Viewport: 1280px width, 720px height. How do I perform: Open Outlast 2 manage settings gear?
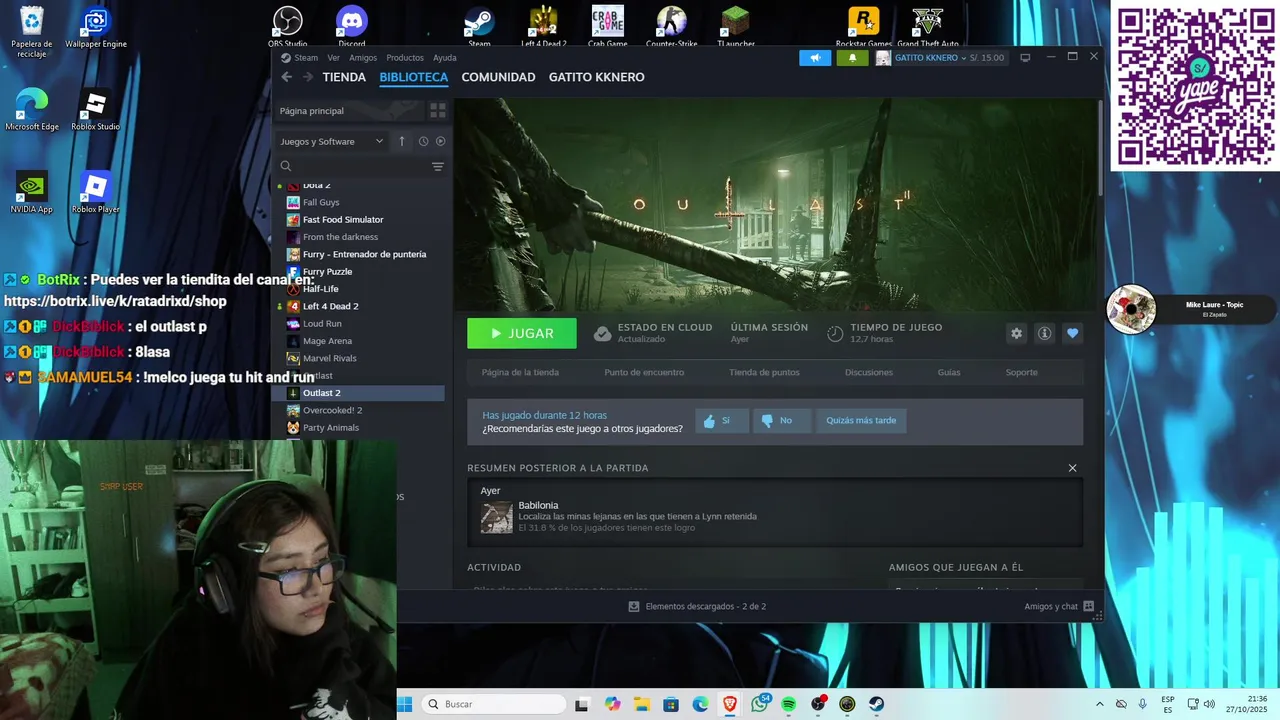[1016, 334]
